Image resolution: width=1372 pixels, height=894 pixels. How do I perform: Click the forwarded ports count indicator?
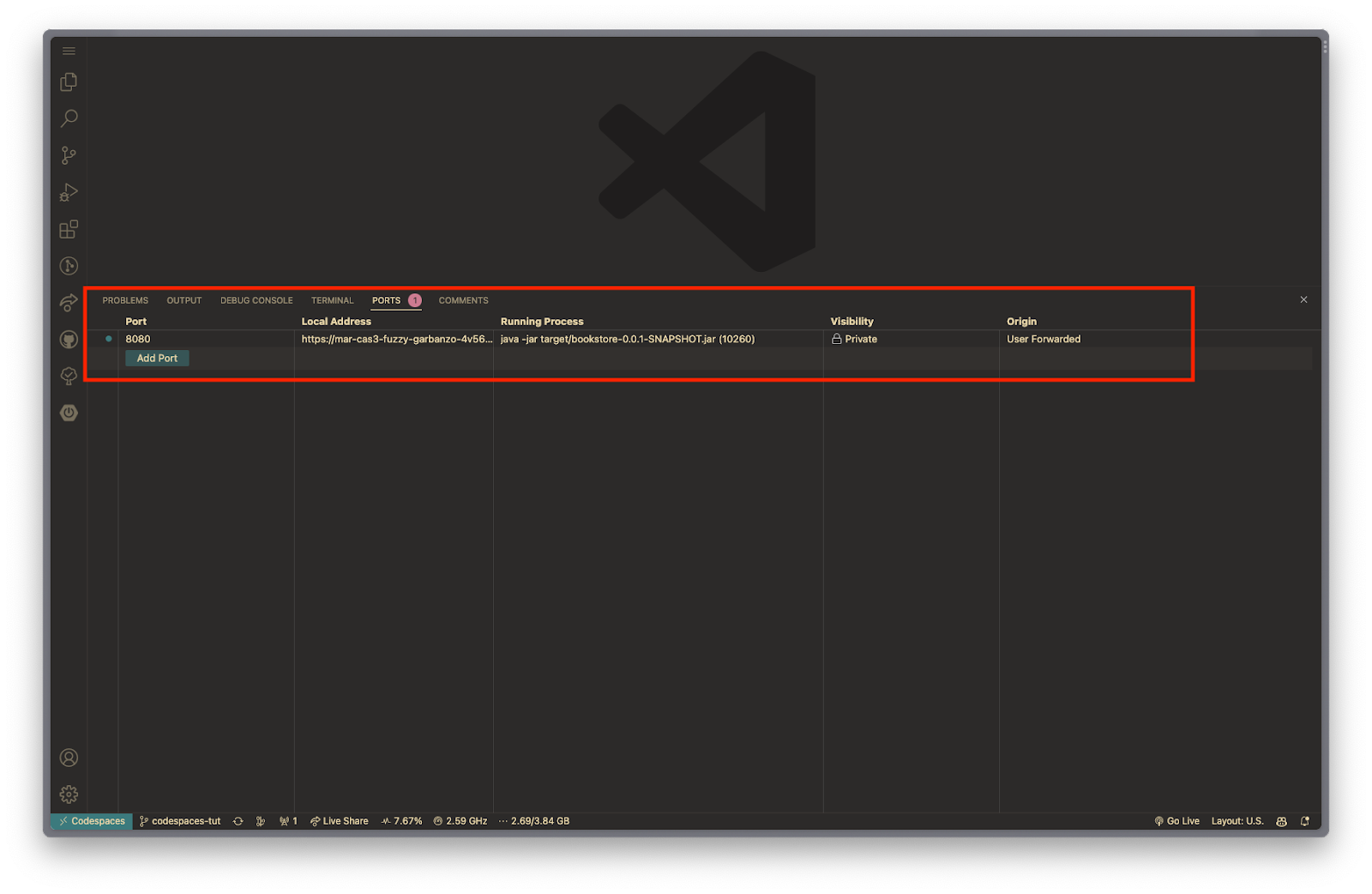(288, 821)
